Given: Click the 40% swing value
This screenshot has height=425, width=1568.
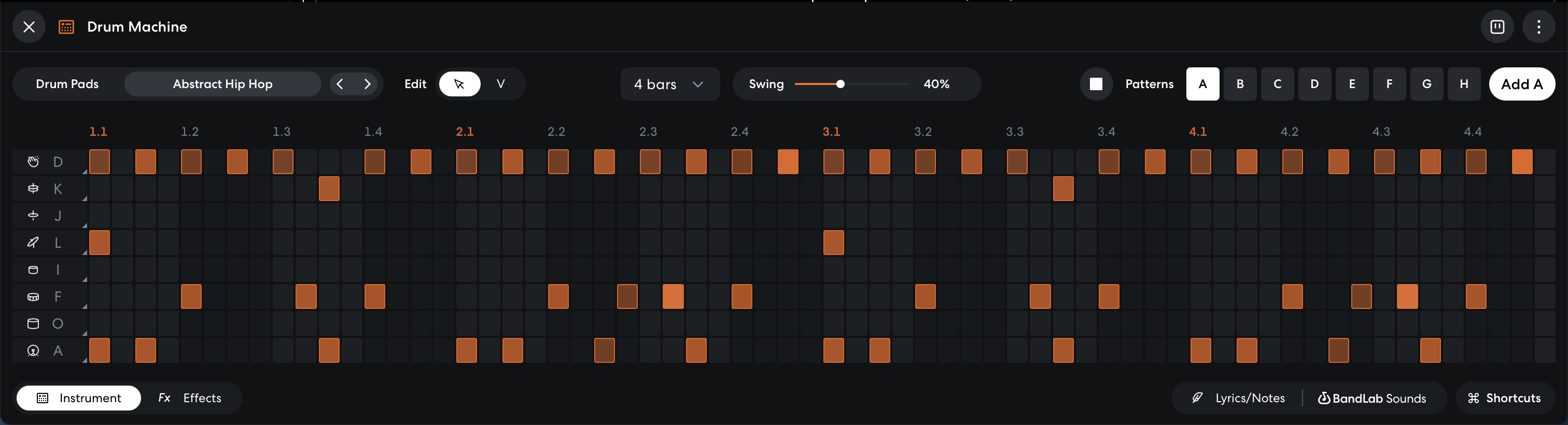Looking at the screenshot, I should [936, 84].
